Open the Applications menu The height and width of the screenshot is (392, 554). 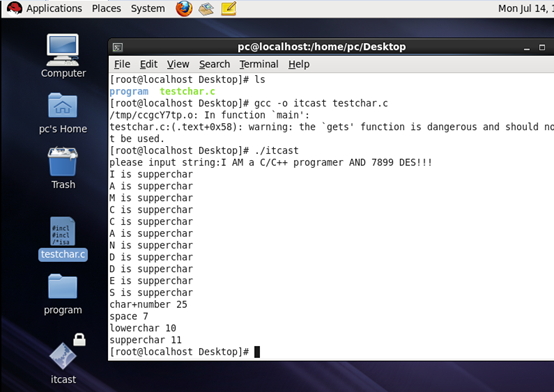click(54, 8)
